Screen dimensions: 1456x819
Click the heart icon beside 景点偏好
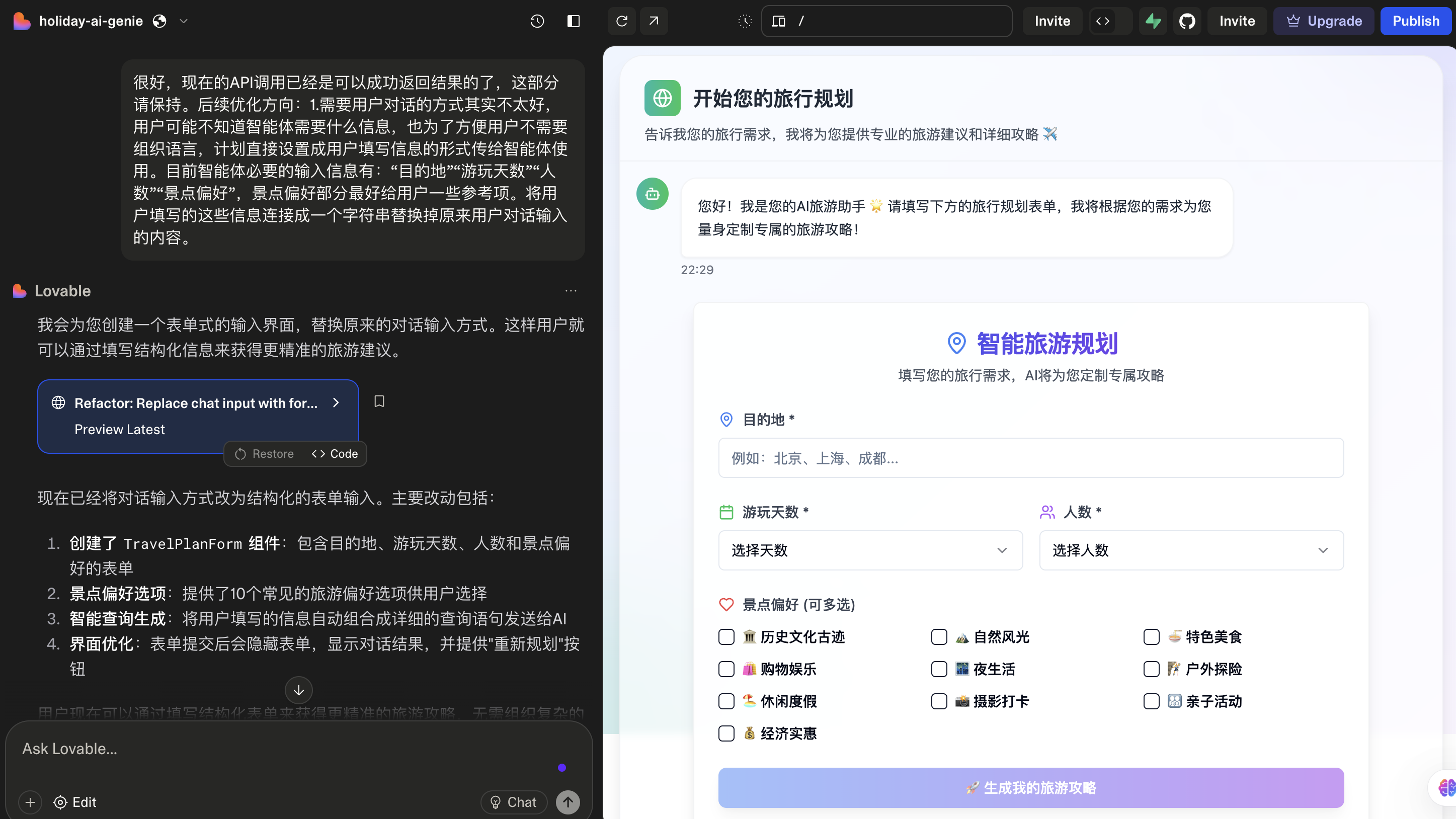click(x=726, y=604)
